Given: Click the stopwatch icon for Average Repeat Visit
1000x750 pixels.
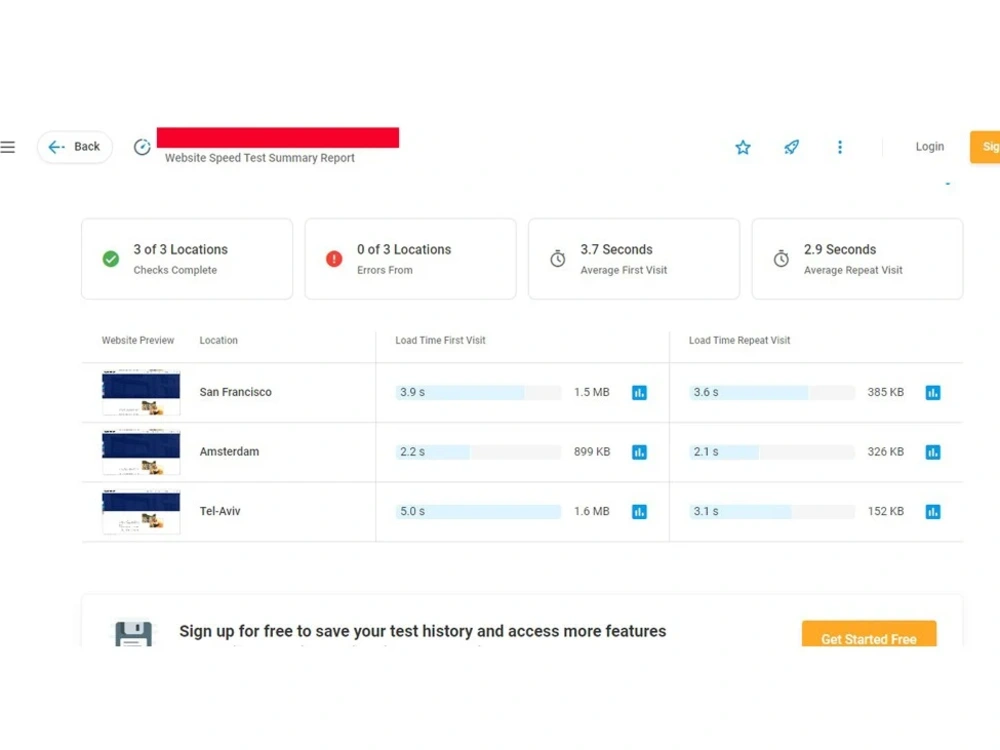Looking at the screenshot, I should coord(781,259).
